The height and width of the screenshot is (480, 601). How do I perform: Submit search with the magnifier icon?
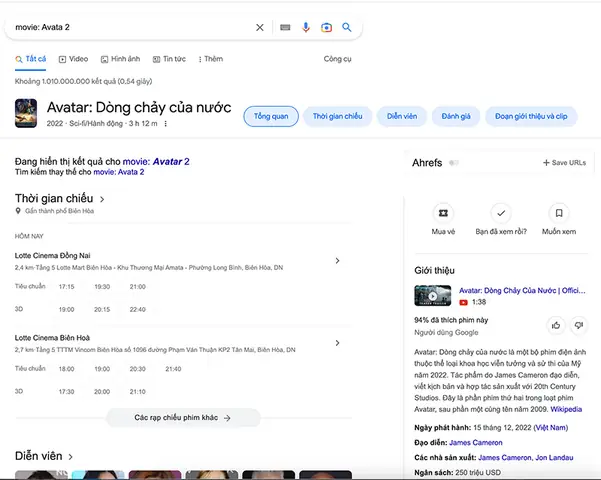tap(346, 27)
